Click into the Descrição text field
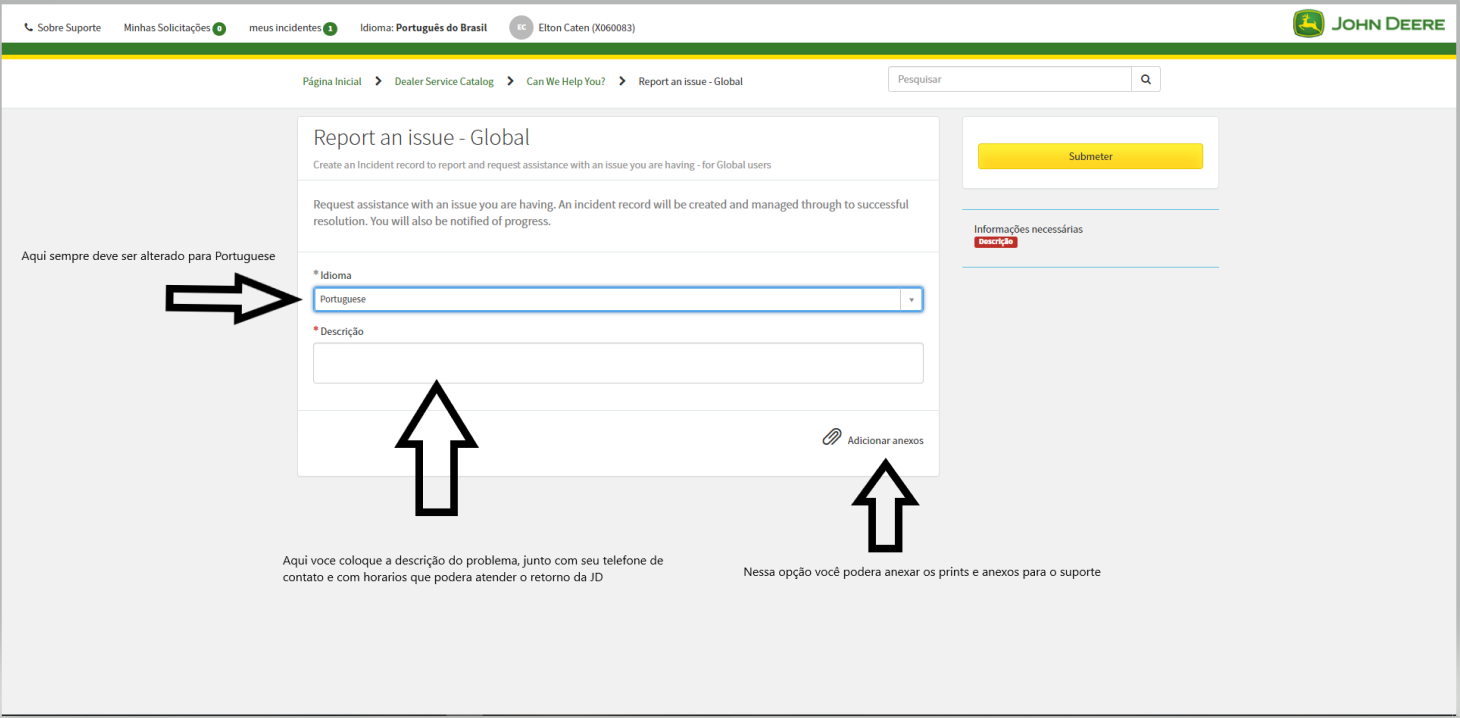The height and width of the screenshot is (718, 1460). click(x=618, y=363)
